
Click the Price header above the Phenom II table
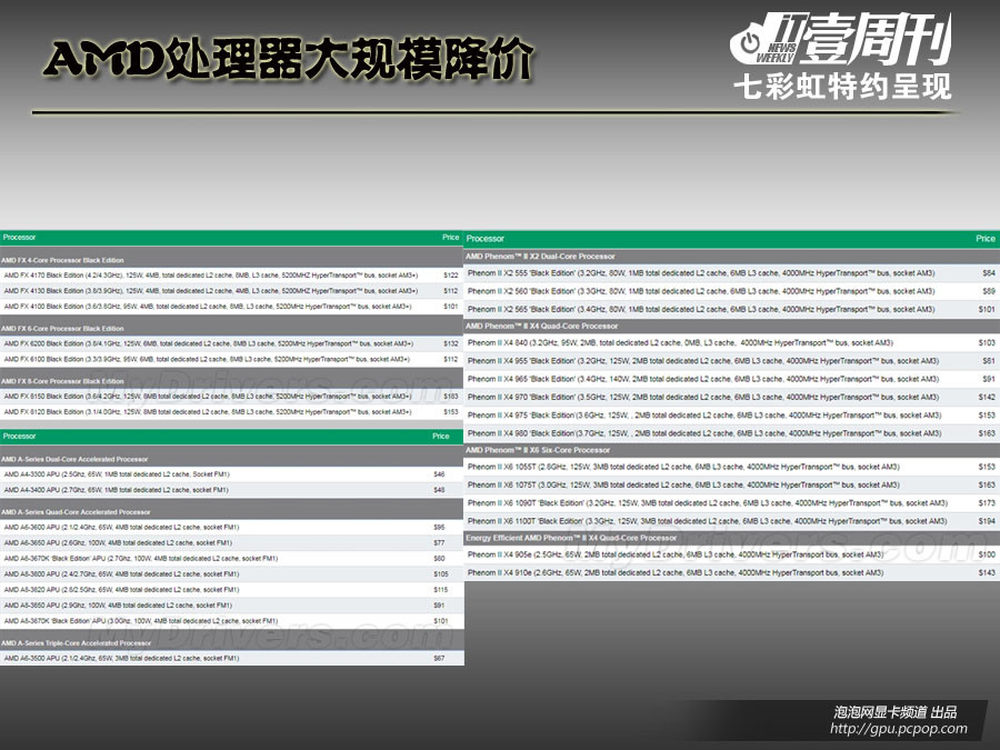point(985,239)
